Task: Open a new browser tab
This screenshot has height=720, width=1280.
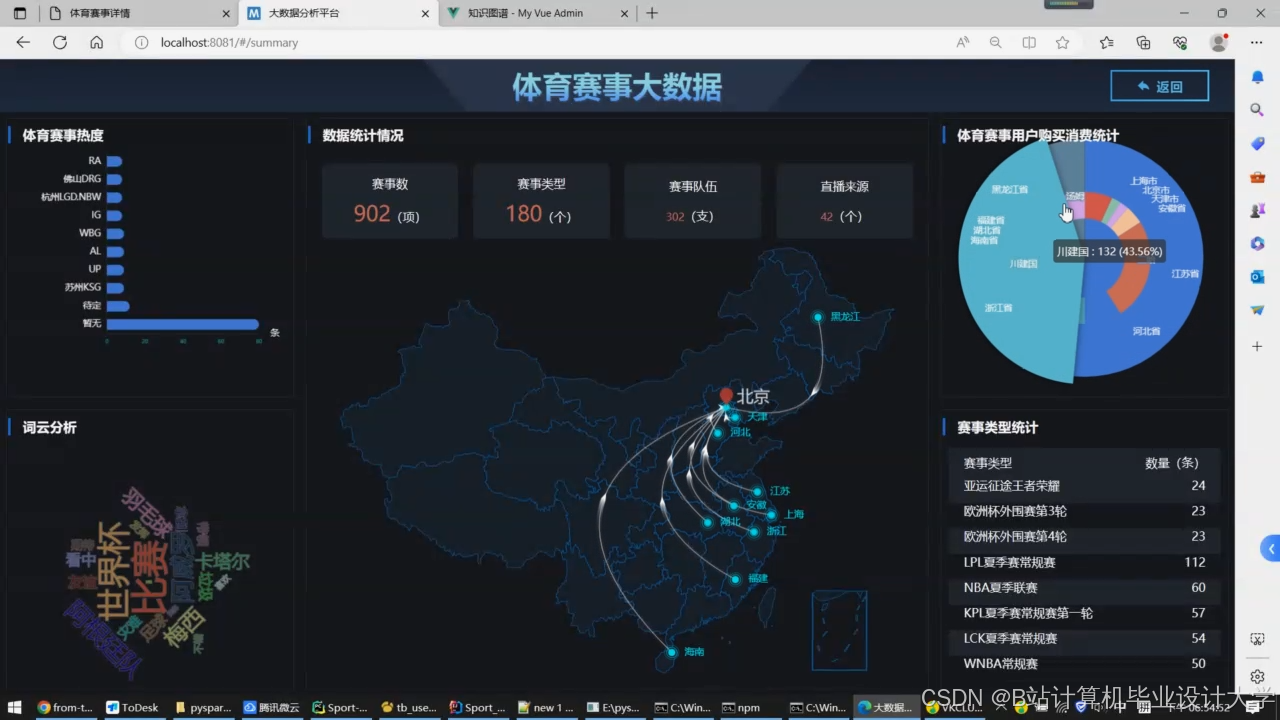Action: coord(652,13)
